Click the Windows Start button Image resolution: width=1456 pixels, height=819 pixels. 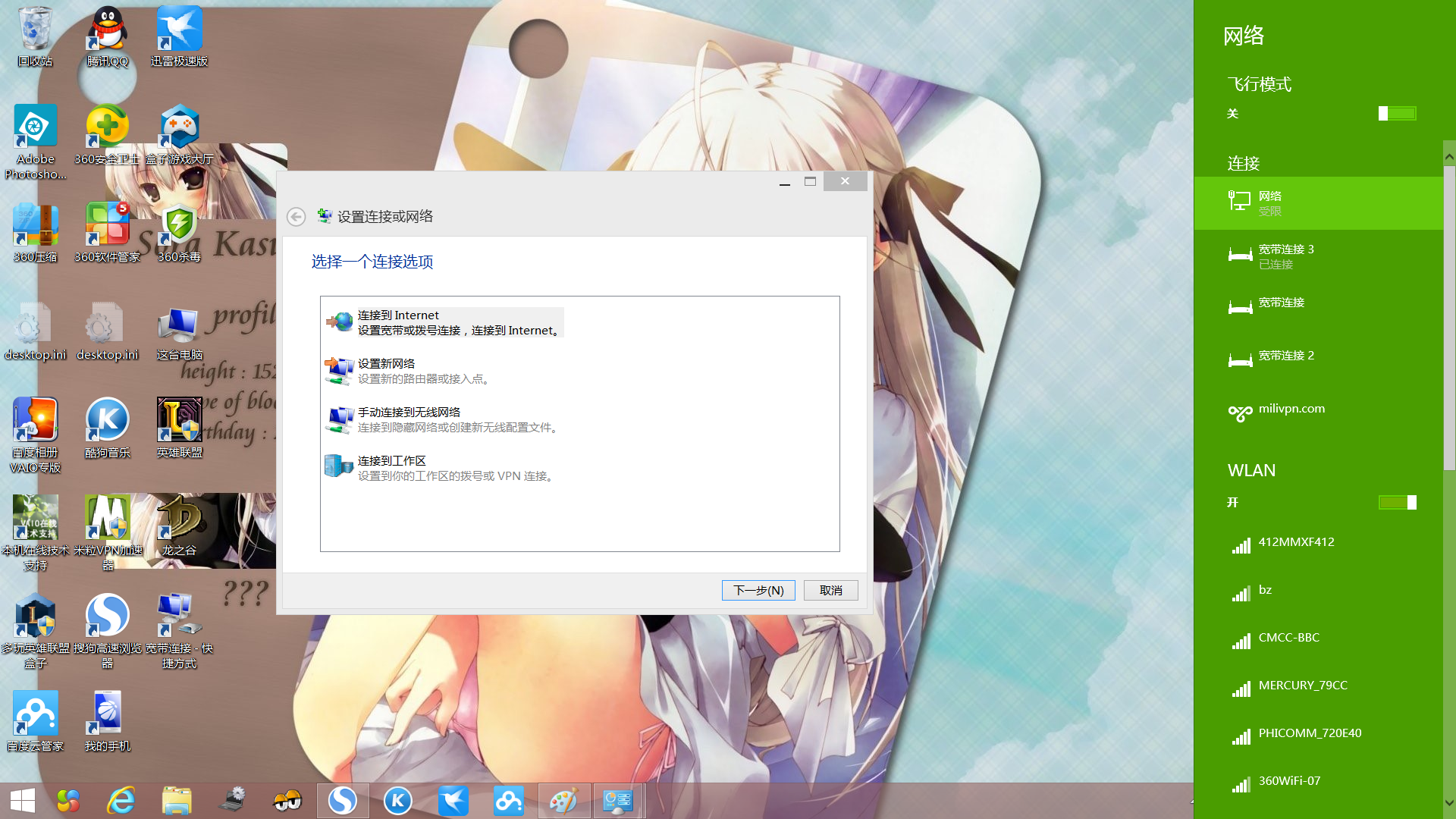pos(23,801)
